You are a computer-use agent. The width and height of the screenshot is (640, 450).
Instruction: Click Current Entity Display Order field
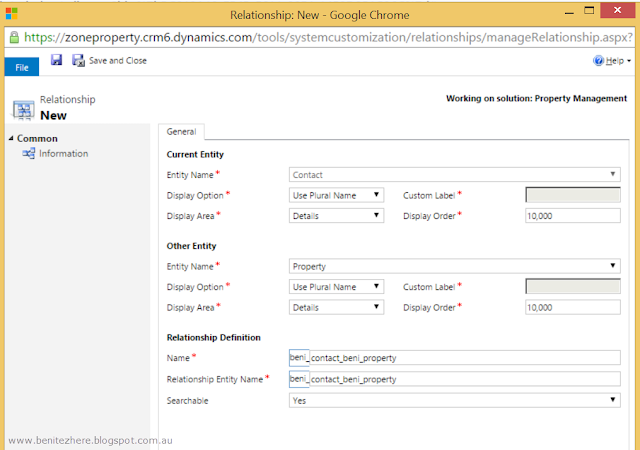point(572,215)
